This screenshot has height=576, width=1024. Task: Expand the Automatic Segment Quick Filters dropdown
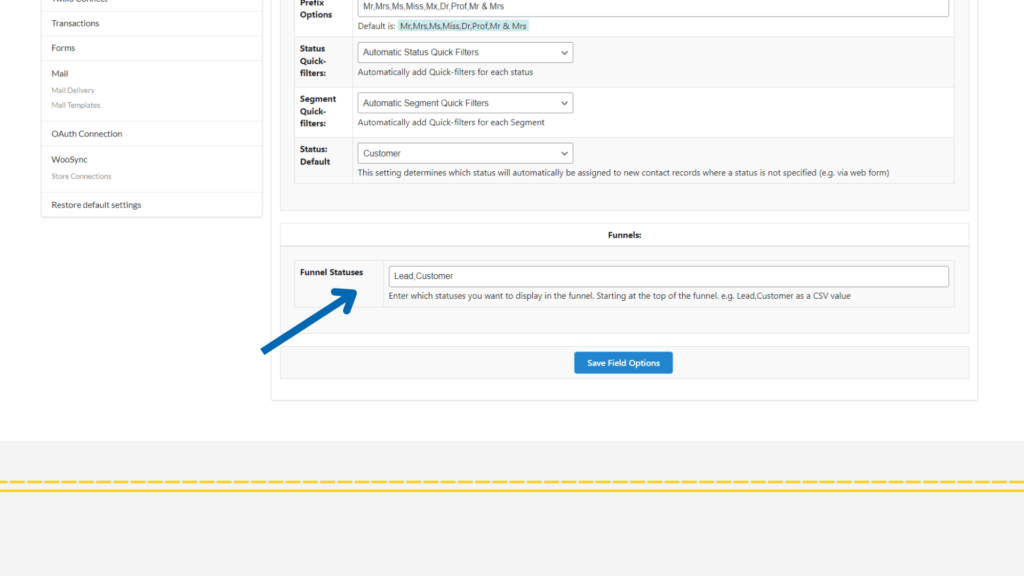pos(465,103)
